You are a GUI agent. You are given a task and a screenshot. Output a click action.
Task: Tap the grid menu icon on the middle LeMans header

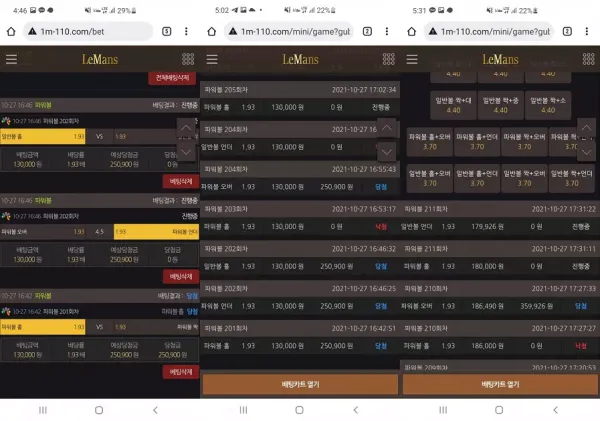click(x=388, y=59)
